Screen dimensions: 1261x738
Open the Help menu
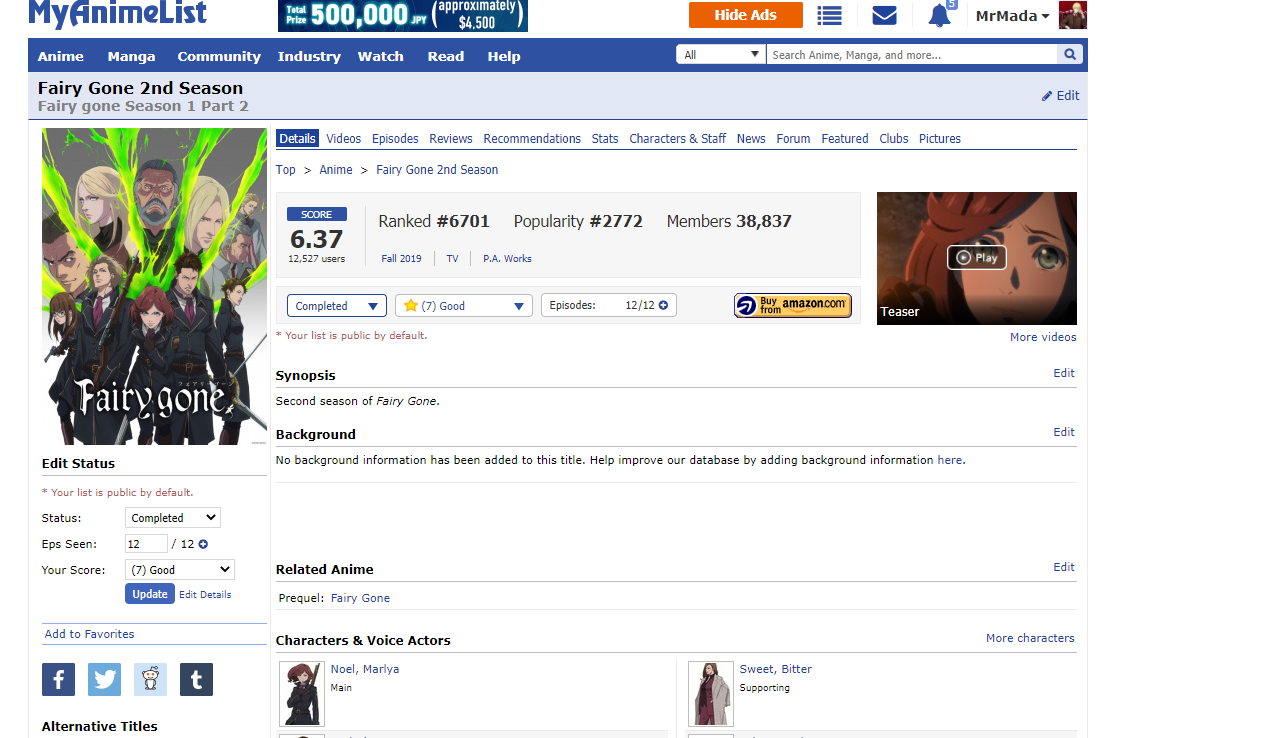(504, 56)
